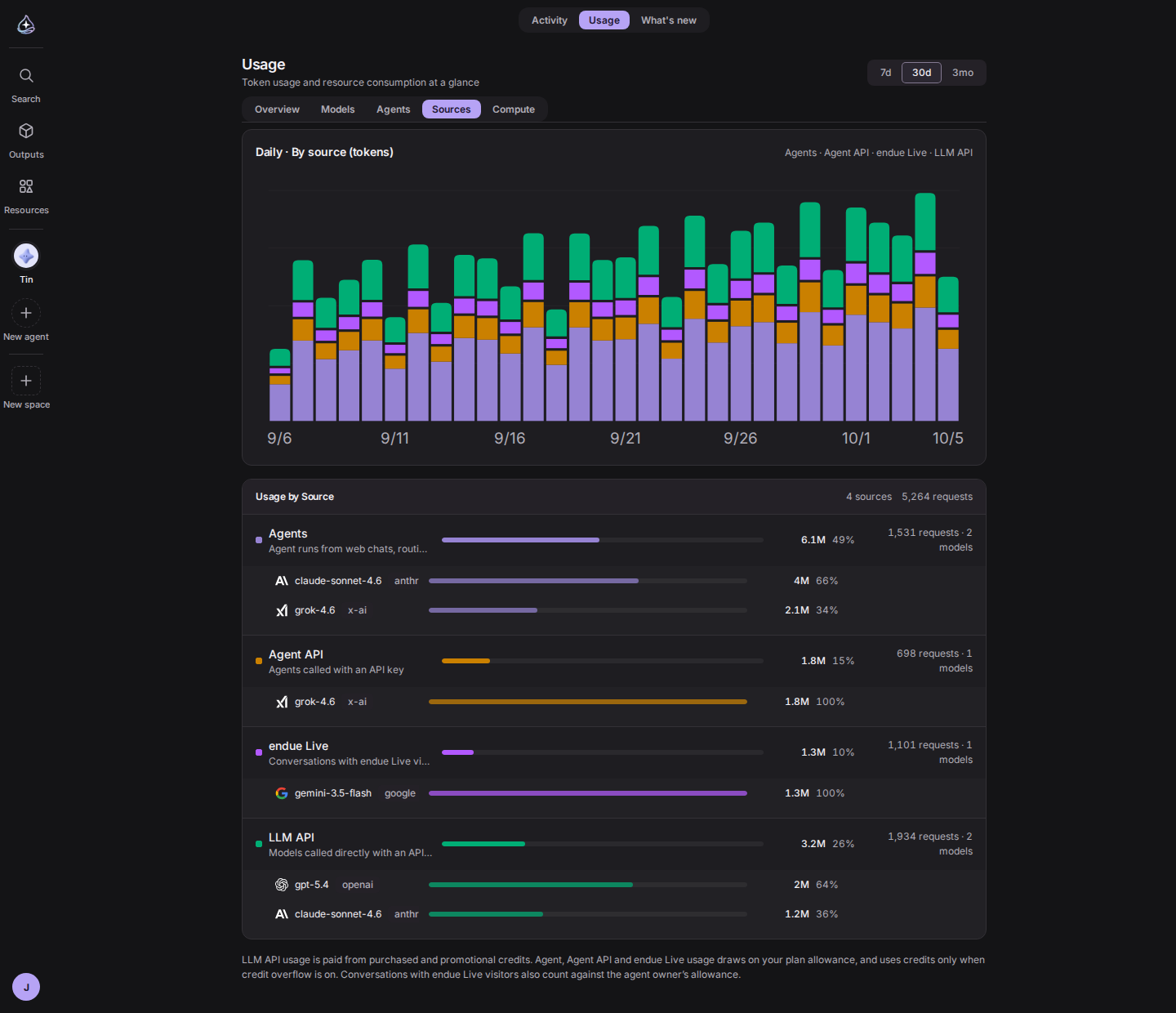1176x1013 pixels.
Task: Click the 1,934 requests · 2 models text
Action: coord(930,844)
